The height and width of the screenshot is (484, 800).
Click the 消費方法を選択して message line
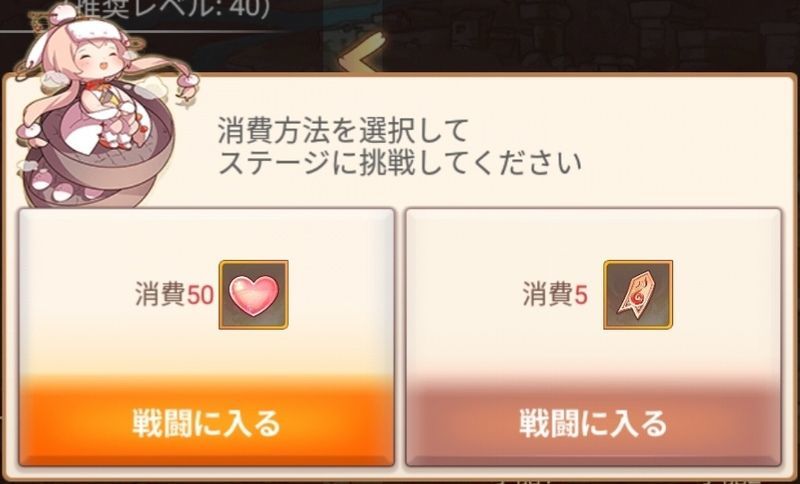[x=343, y=131]
